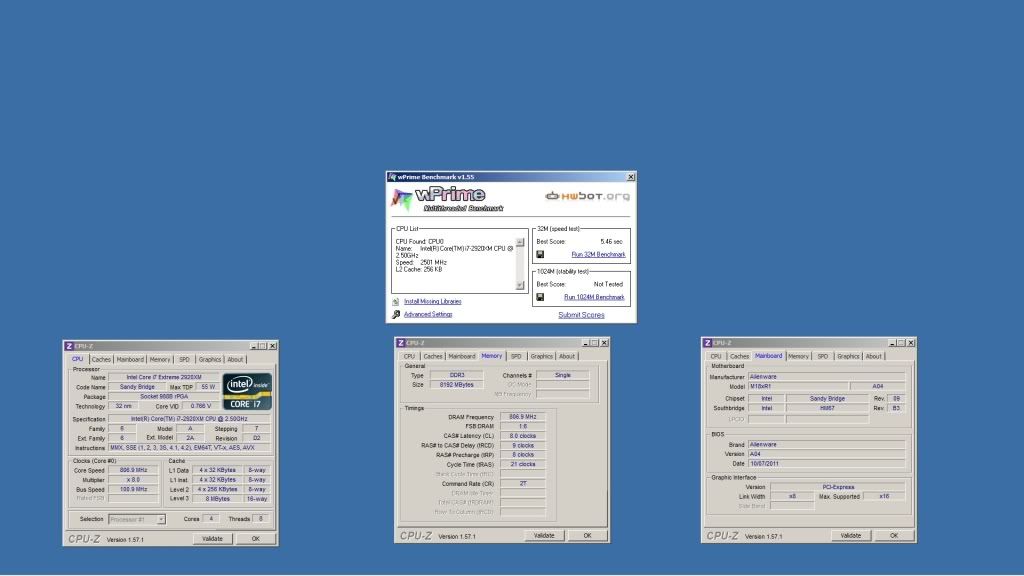Click the Channels # value Single
This screenshot has height=576, width=1024.
tap(562, 376)
